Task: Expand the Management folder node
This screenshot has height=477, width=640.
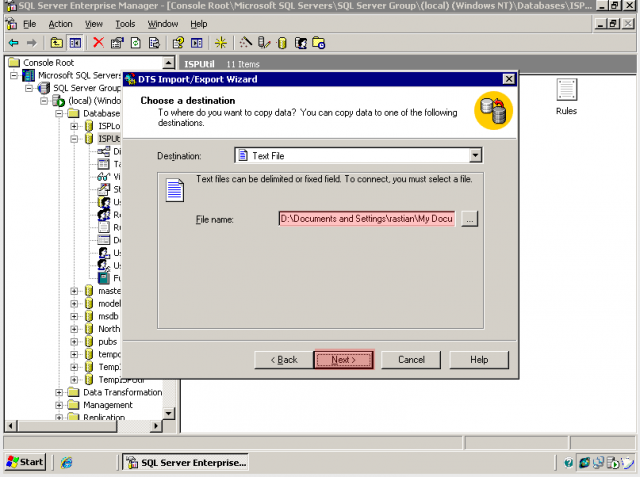Action: pos(59,405)
